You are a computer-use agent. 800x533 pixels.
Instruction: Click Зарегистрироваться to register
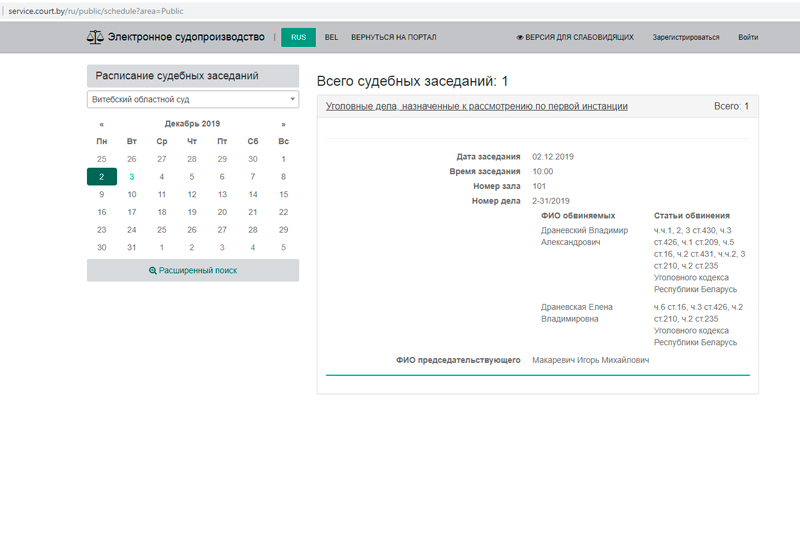(685, 38)
